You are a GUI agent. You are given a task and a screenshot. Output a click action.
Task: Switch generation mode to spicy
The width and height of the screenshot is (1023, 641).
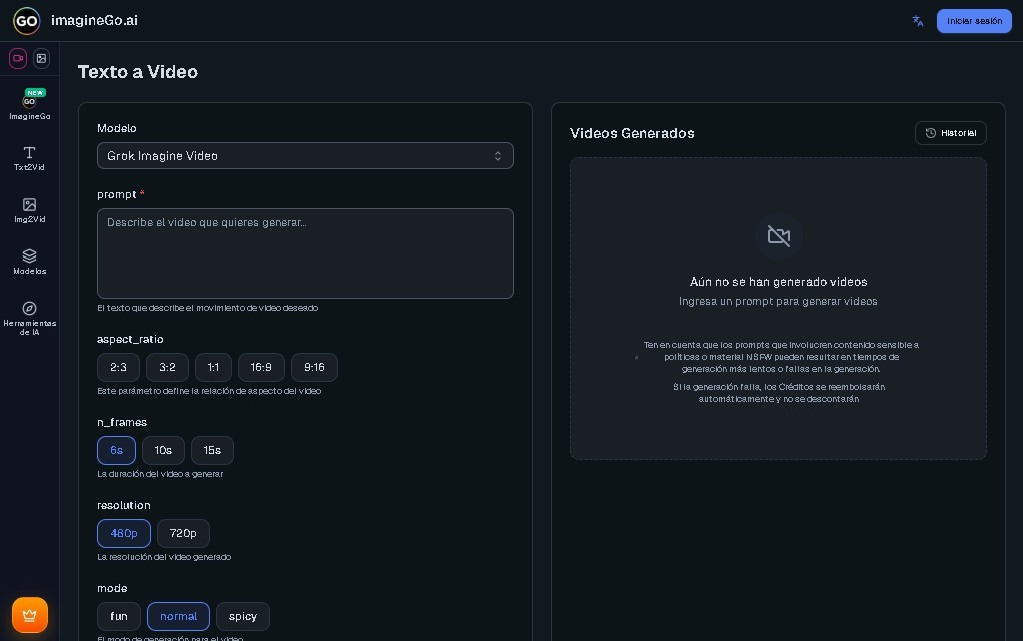pos(242,616)
